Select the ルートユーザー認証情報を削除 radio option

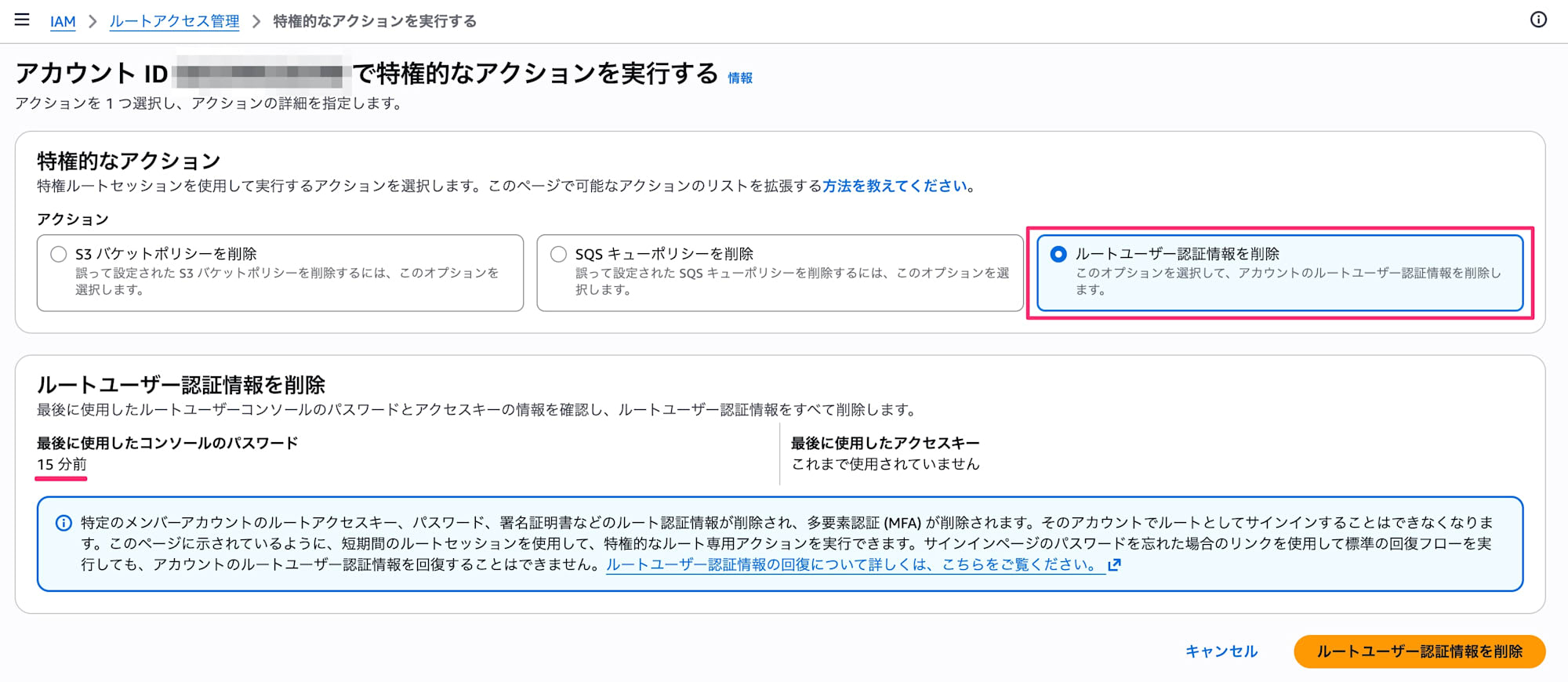[1058, 254]
